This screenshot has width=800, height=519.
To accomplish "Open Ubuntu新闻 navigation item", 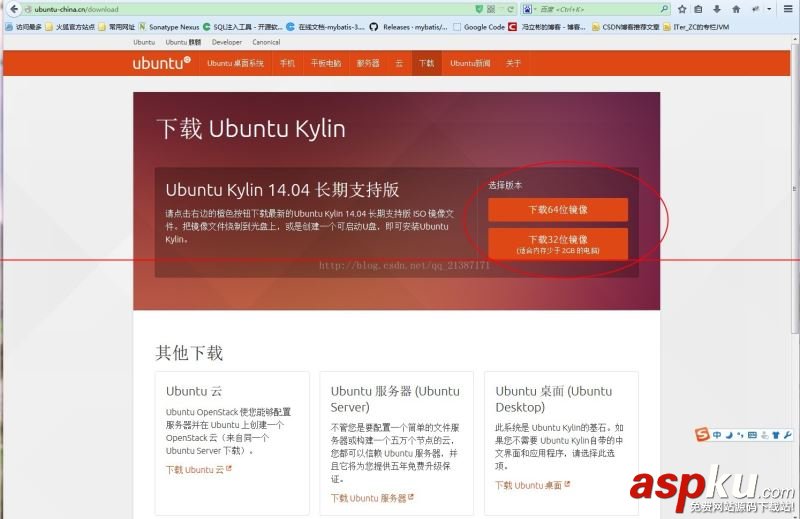I will [470, 63].
